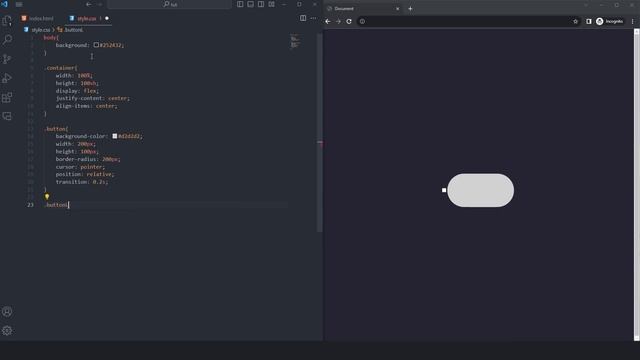The image size is (640, 360).
Task: Click the grey rounded toggle button on page
Action: pyautogui.click(x=480, y=190)
